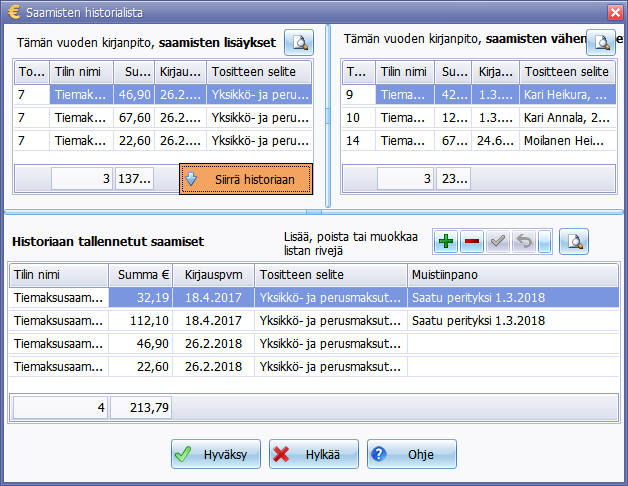Image resolution: width=628 pixels, height=486 pixels.
Task: Select history row with sum 32,19
Action: coord(314,298)
